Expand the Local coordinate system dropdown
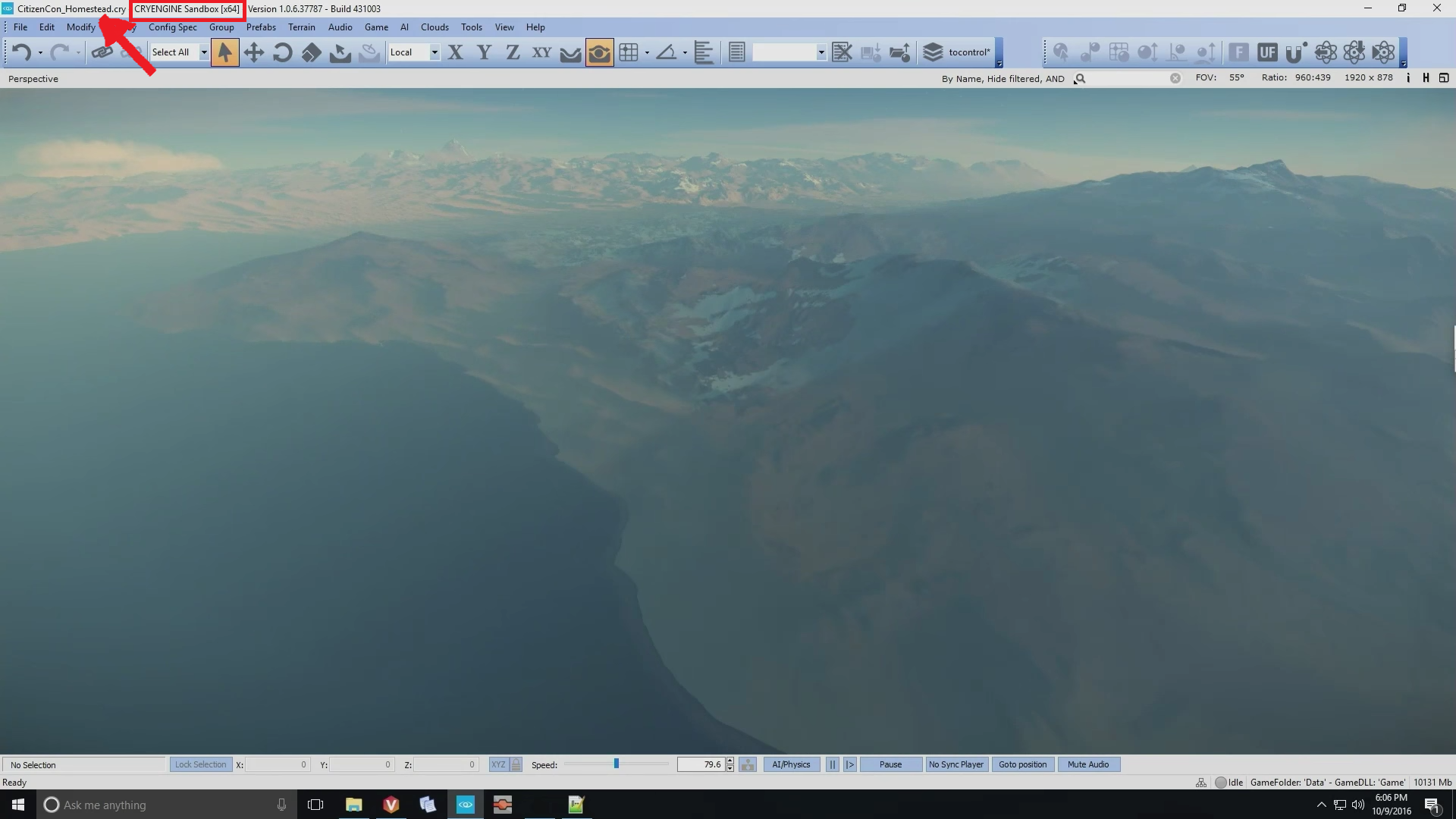This screenshot has width=1456, height=819. [434, 52]
